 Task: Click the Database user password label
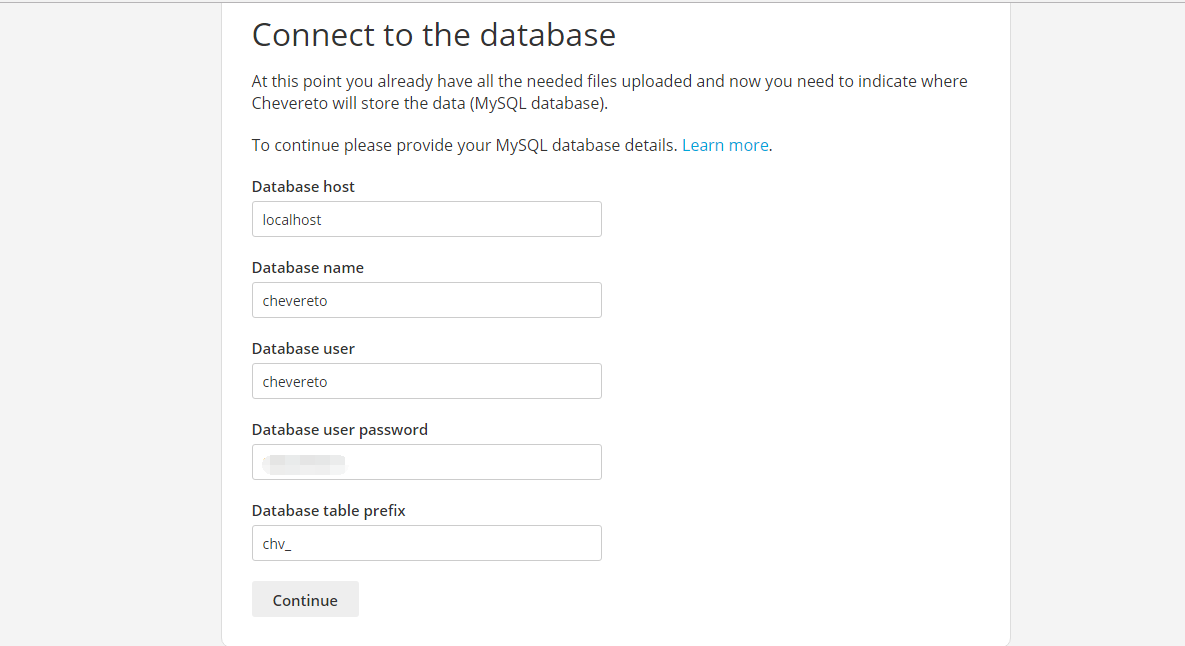click(x=339, y=430)
